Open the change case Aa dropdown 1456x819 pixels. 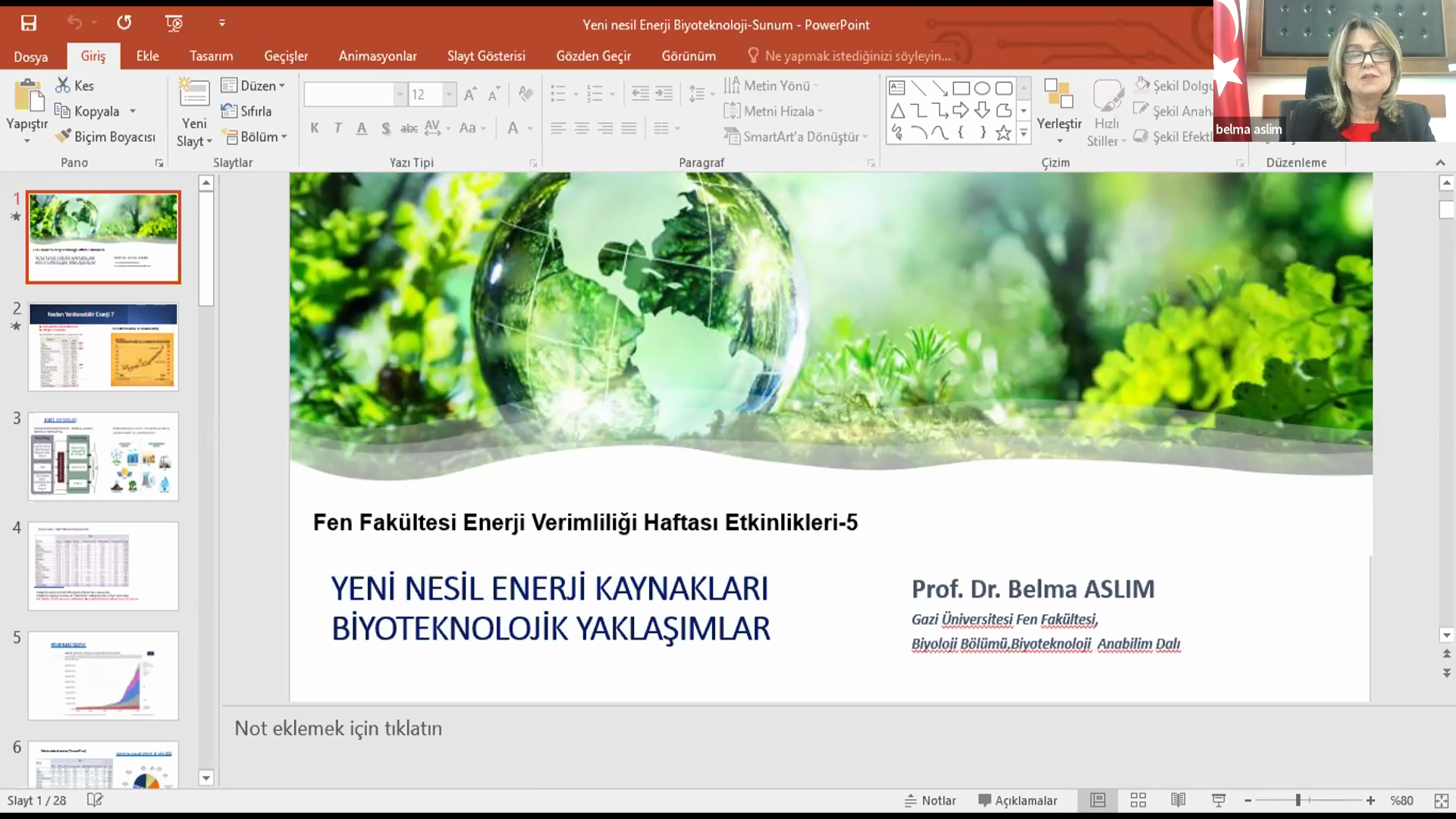[x=472, y=128]
